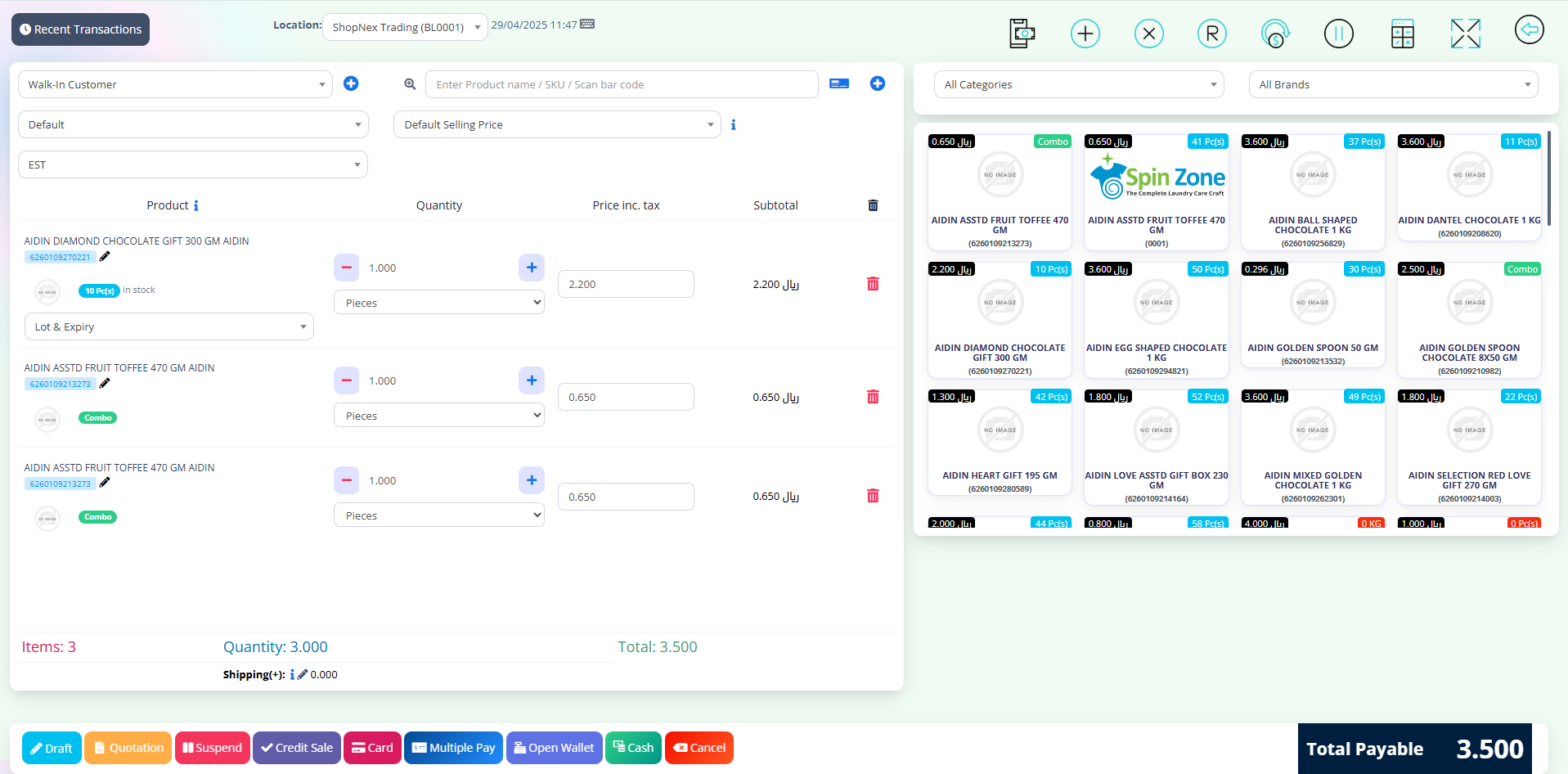Click the fullscreen expand icon
The height and width of the screenshot is (774, 1568).
(1465, 33)
